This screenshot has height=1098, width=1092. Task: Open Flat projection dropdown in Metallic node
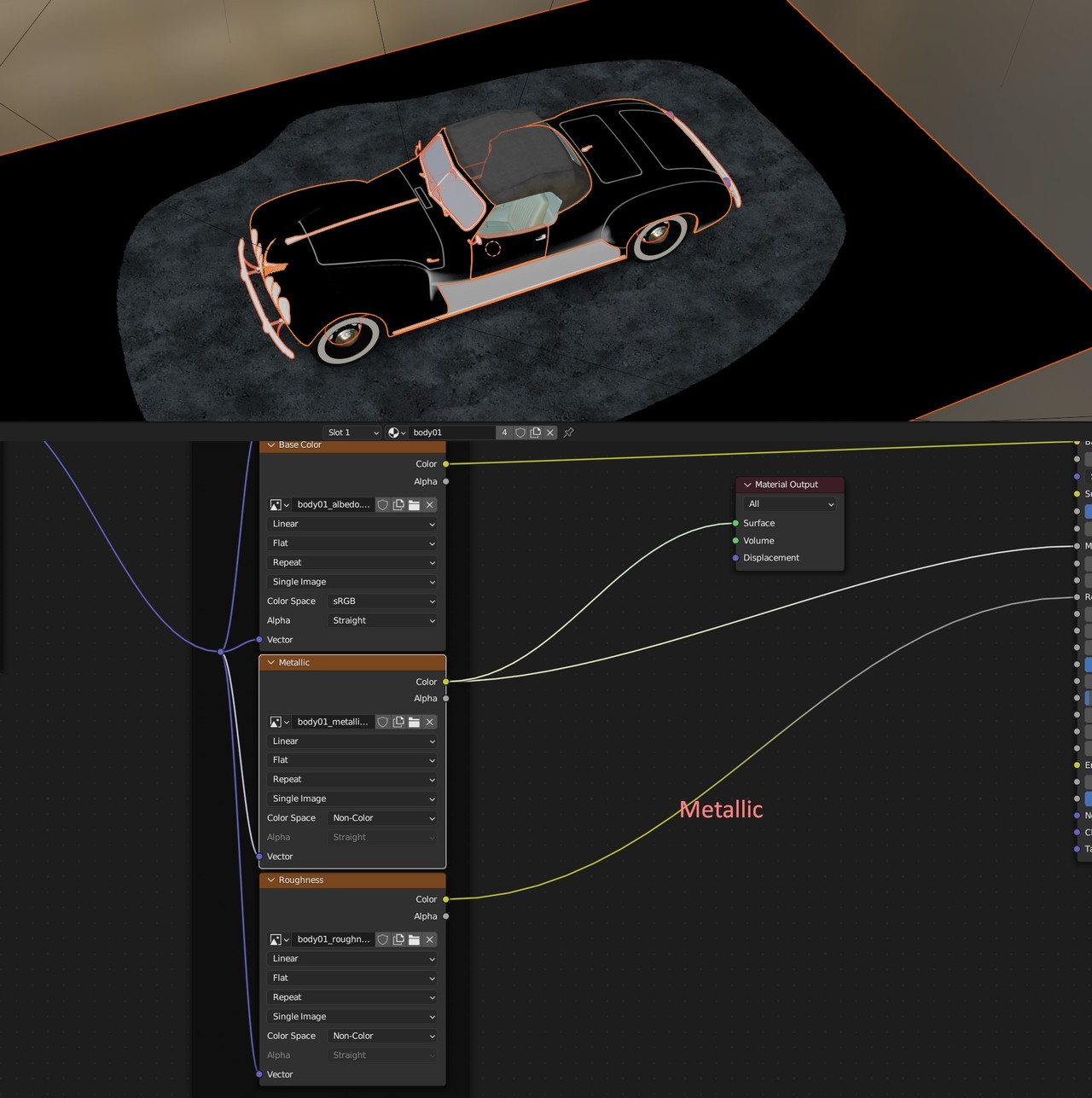352,760
